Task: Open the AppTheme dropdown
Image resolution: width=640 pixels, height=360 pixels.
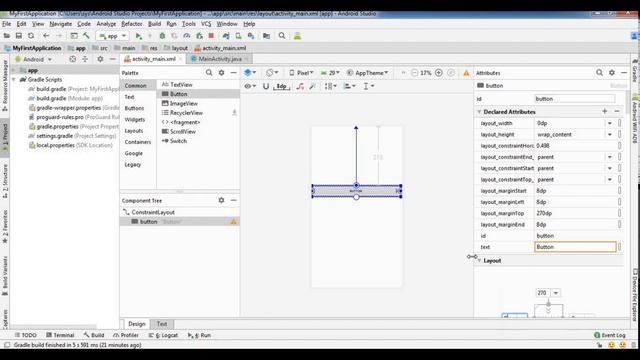Action: [x=367, y=73]
